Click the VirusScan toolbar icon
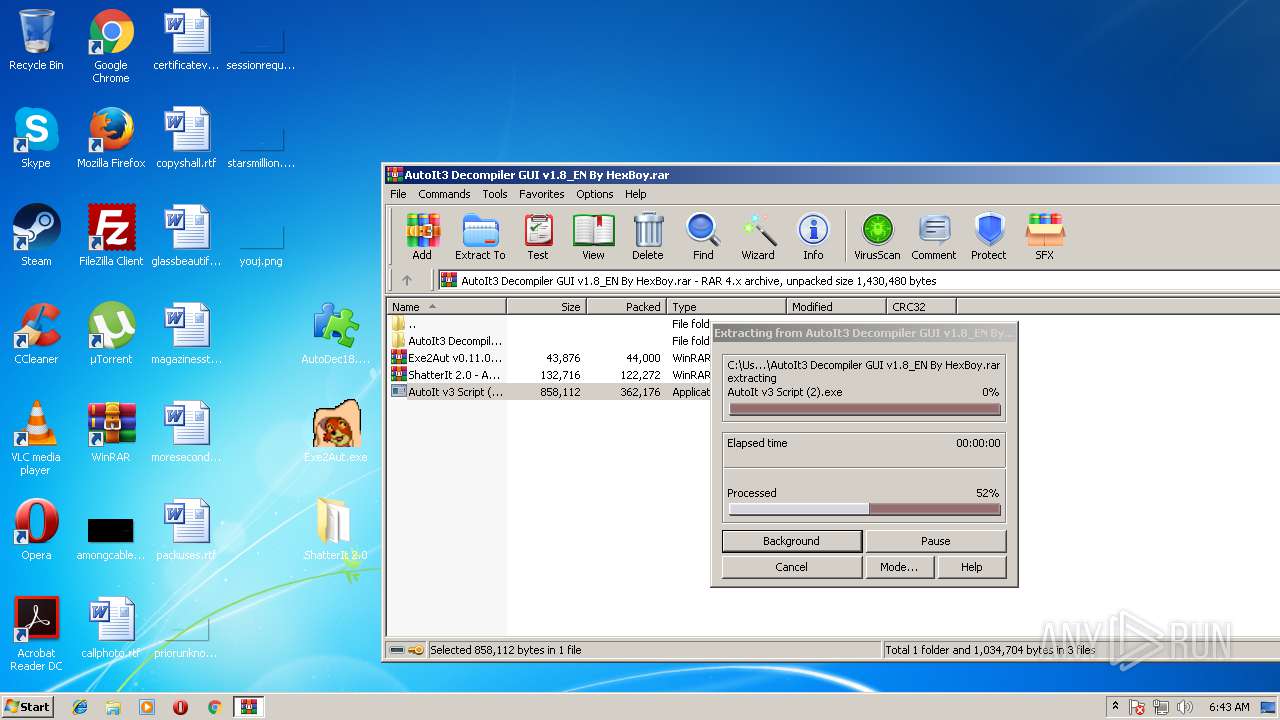This screenshot has height=720, width=1280. click(x=877, y=237)
